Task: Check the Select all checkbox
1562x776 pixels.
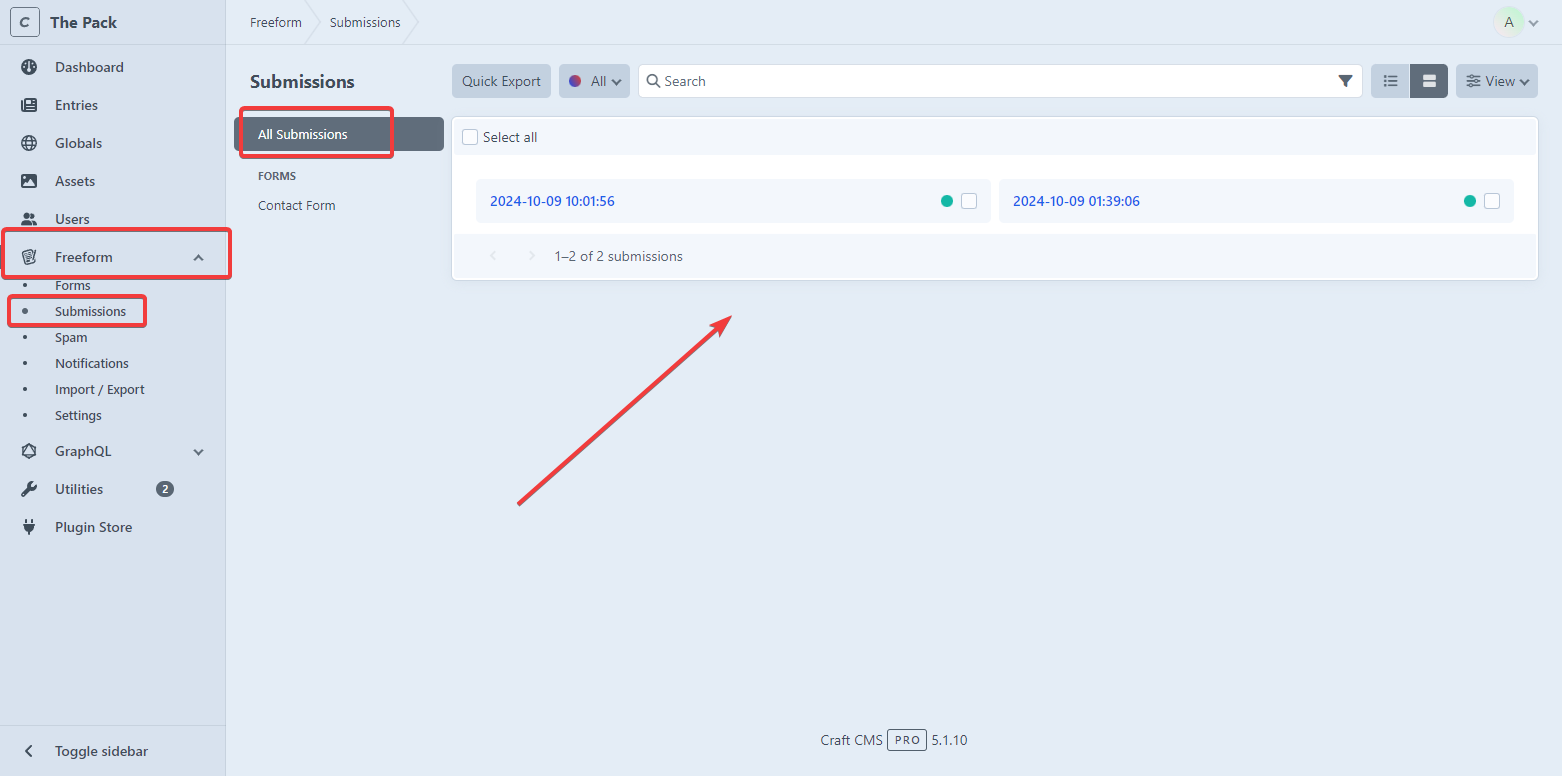Action: pyautogui.click(x=470, y=137)
